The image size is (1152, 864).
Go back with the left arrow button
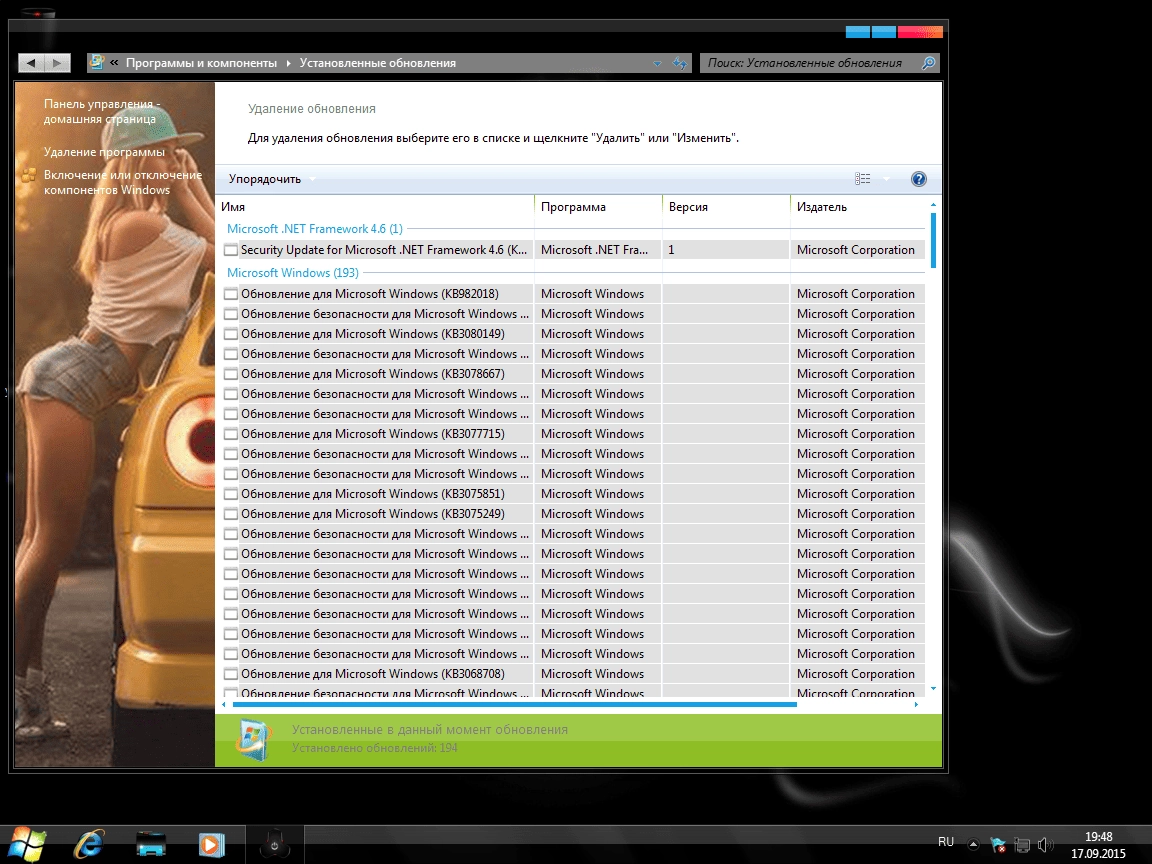(x=31, y=63)
